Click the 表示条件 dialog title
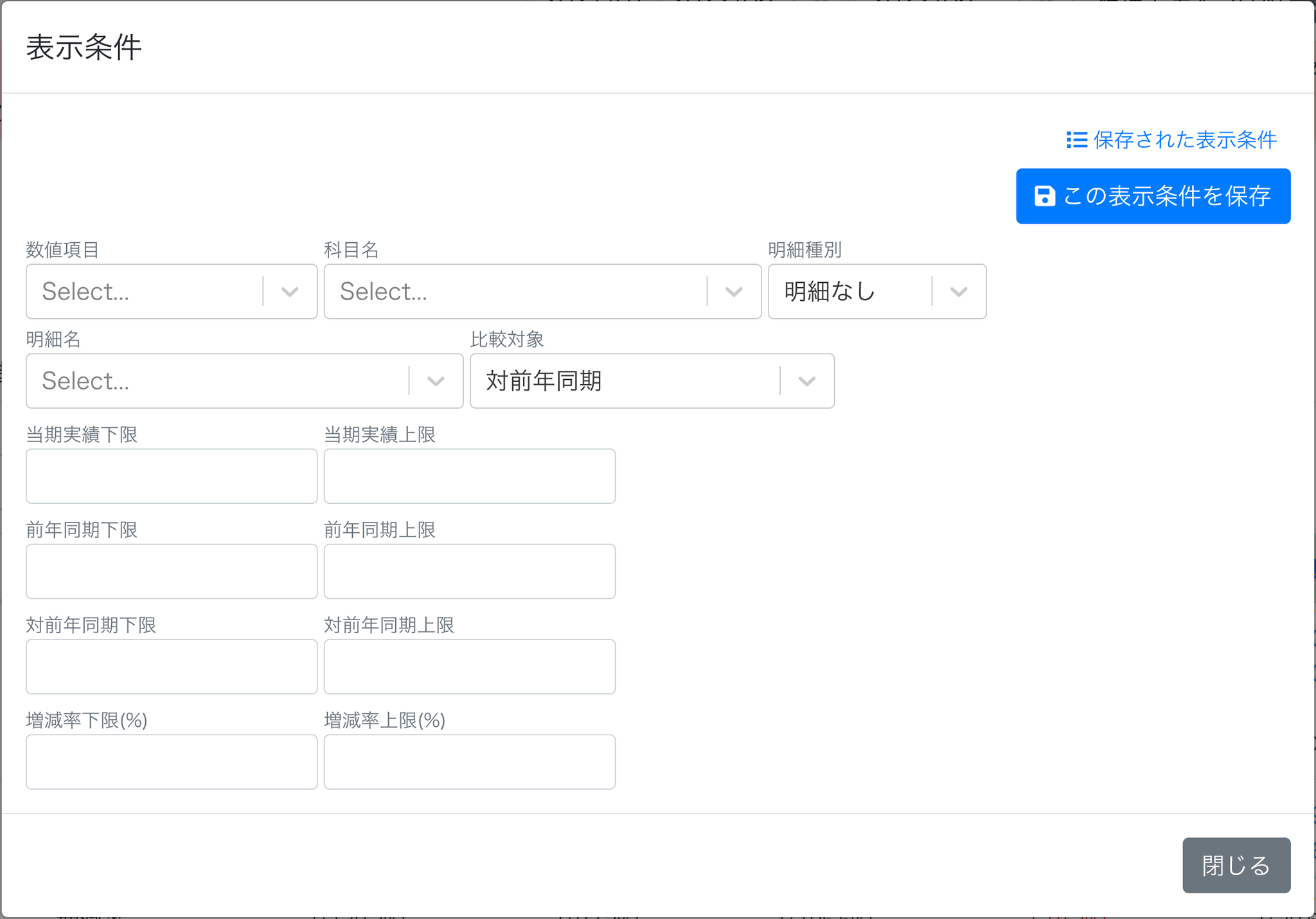Viewport: 1316px width, 919px height. 84,48
